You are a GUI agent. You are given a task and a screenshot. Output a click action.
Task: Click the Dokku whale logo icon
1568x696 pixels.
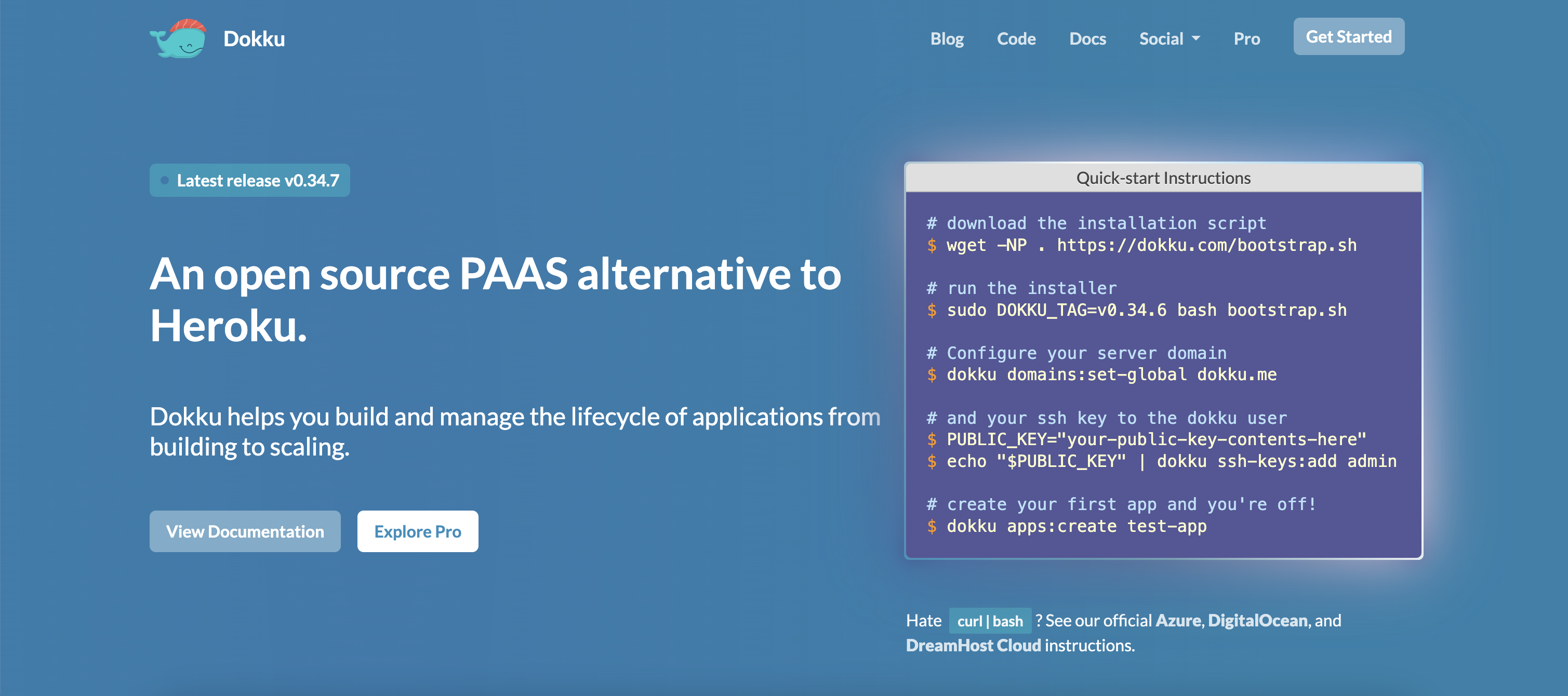click(178, 38)
